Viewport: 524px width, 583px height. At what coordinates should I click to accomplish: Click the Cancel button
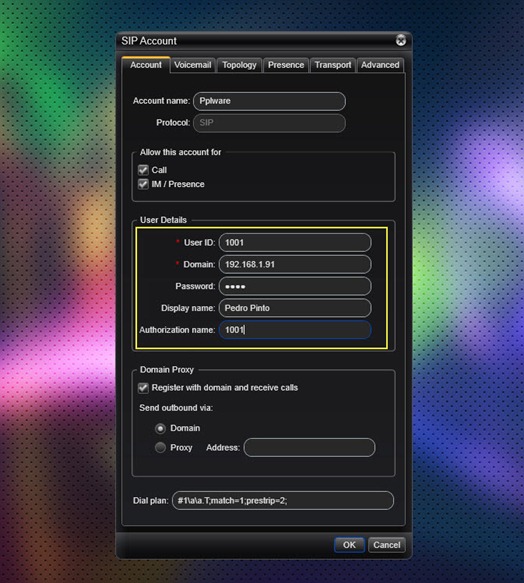[x=386, y=545]
